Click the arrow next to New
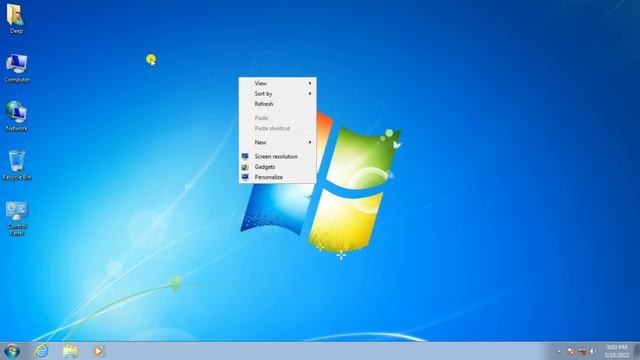 [x=310, y=142]
